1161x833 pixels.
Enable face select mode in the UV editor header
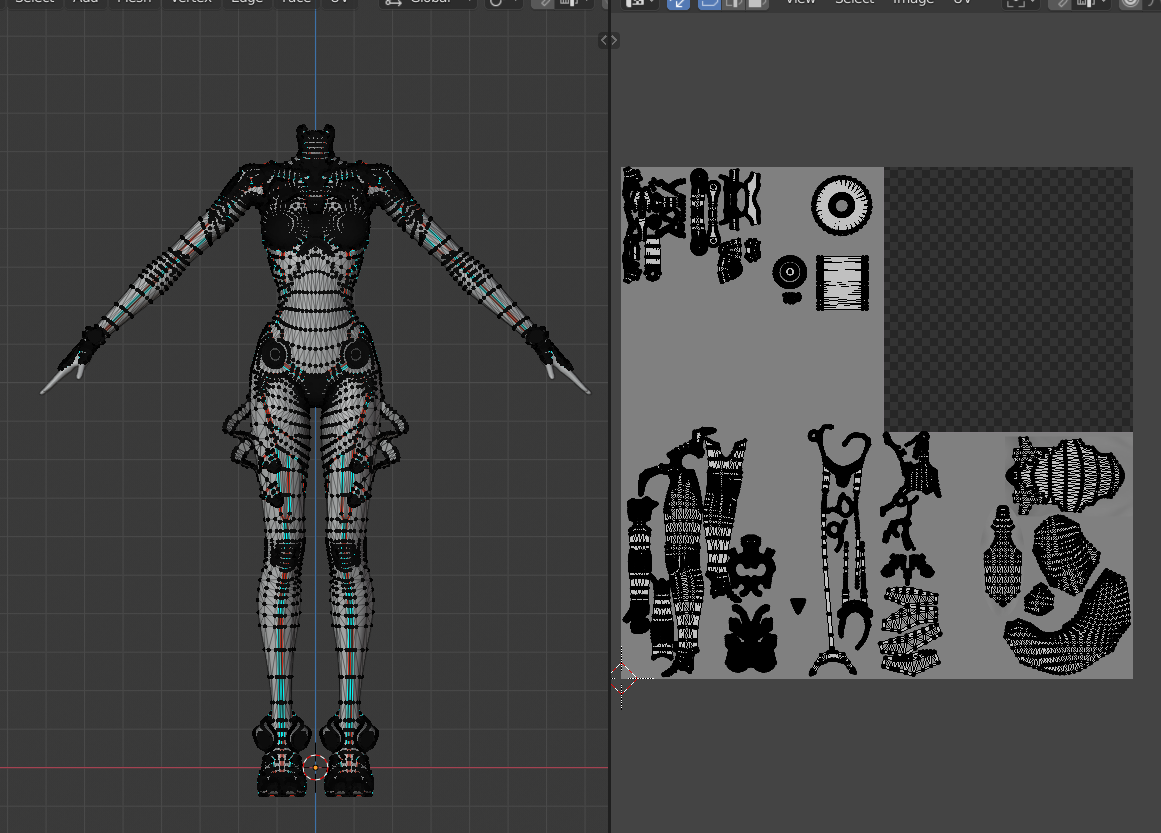(757, 3)
